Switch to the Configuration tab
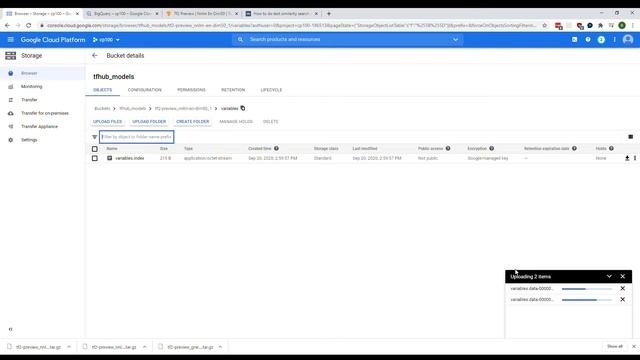 point(144,90)
